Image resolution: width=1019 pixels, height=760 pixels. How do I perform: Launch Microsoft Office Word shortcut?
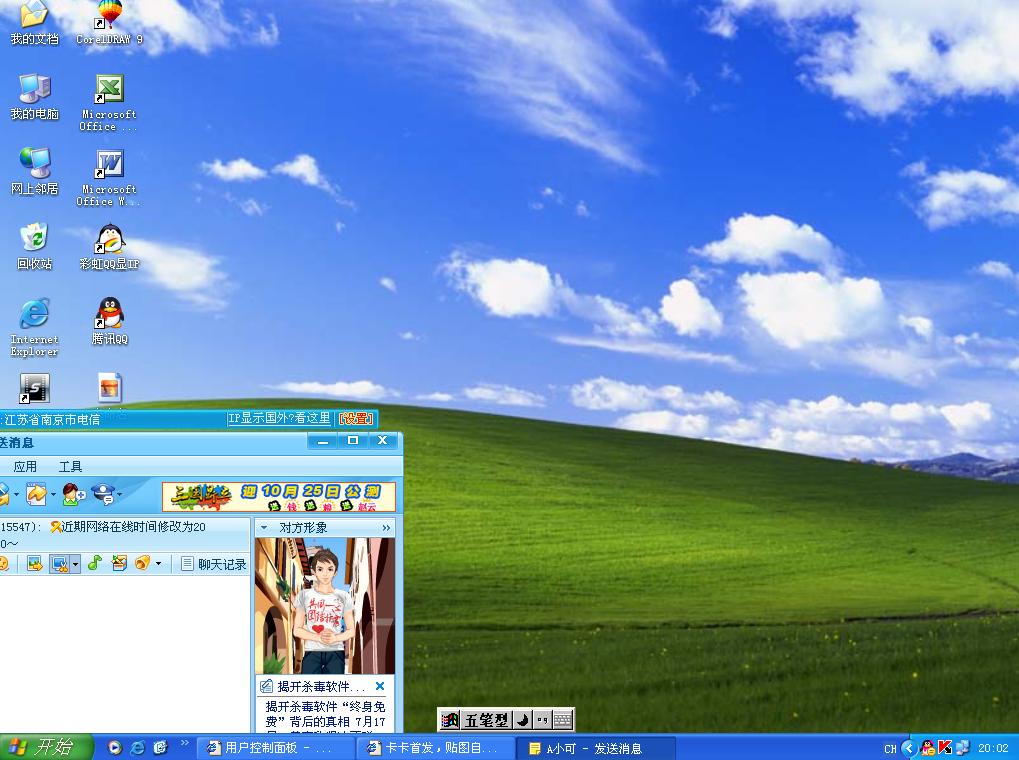pos(109,177)
